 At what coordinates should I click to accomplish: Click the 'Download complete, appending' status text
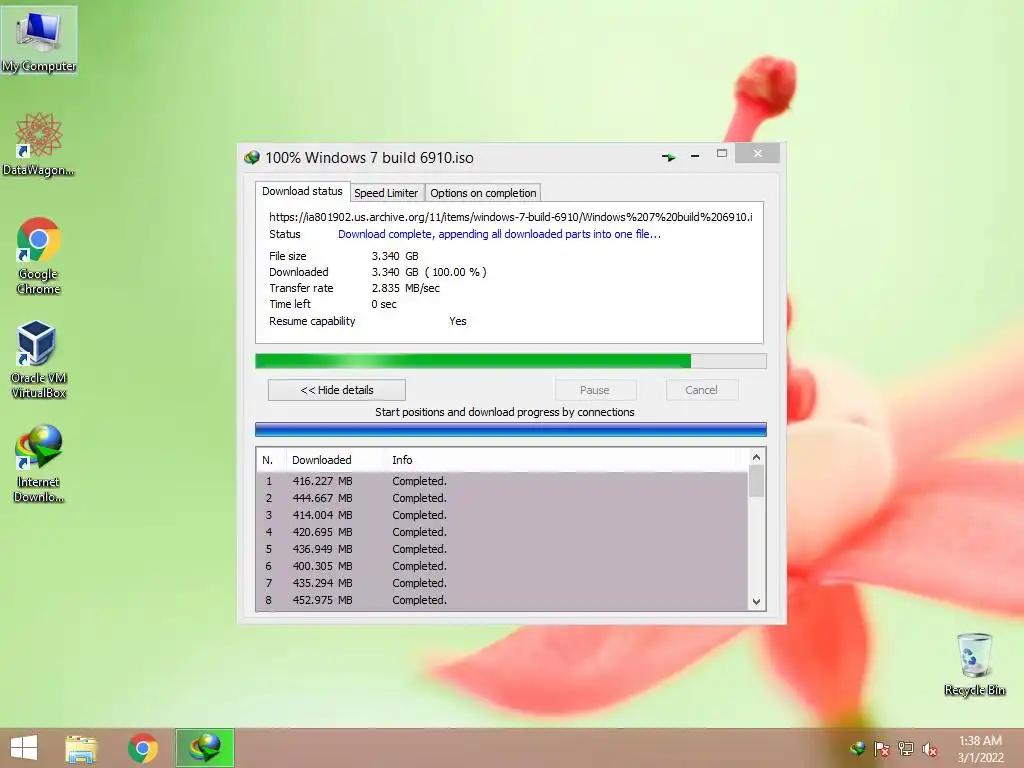500,234
